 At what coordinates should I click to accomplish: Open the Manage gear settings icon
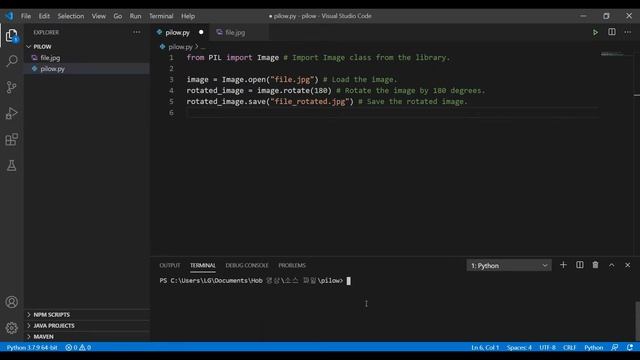[11, 328]
